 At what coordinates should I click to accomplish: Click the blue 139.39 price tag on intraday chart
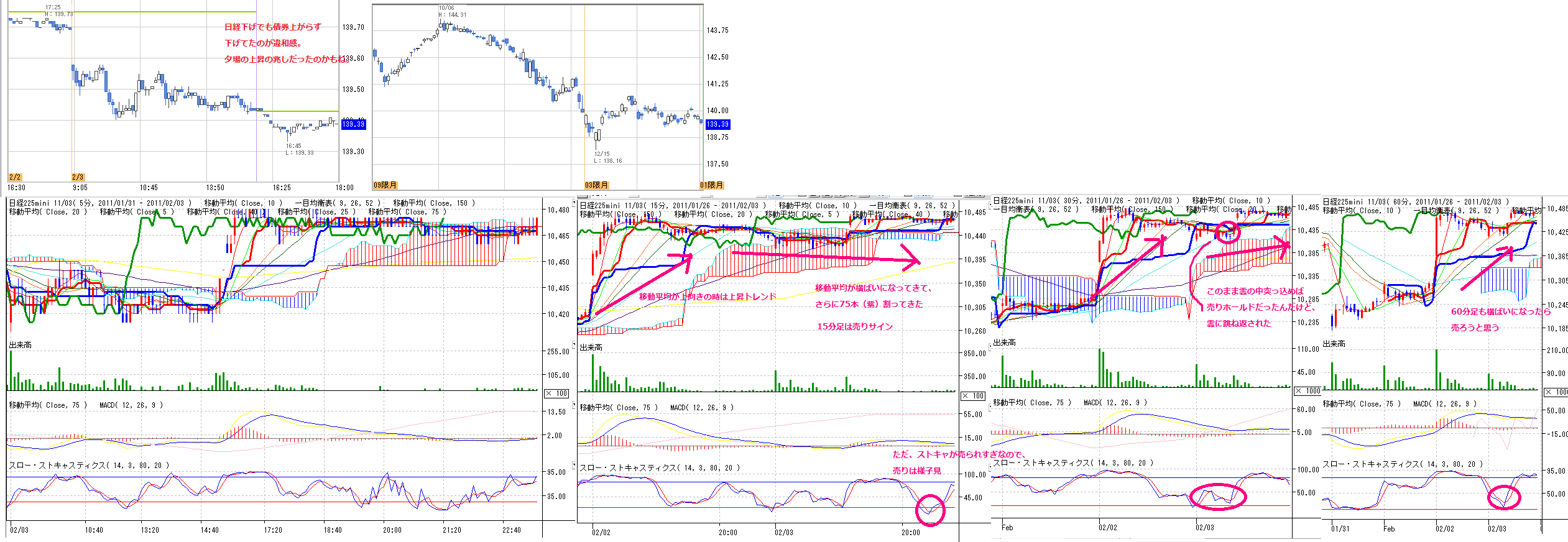pos(353,124)
